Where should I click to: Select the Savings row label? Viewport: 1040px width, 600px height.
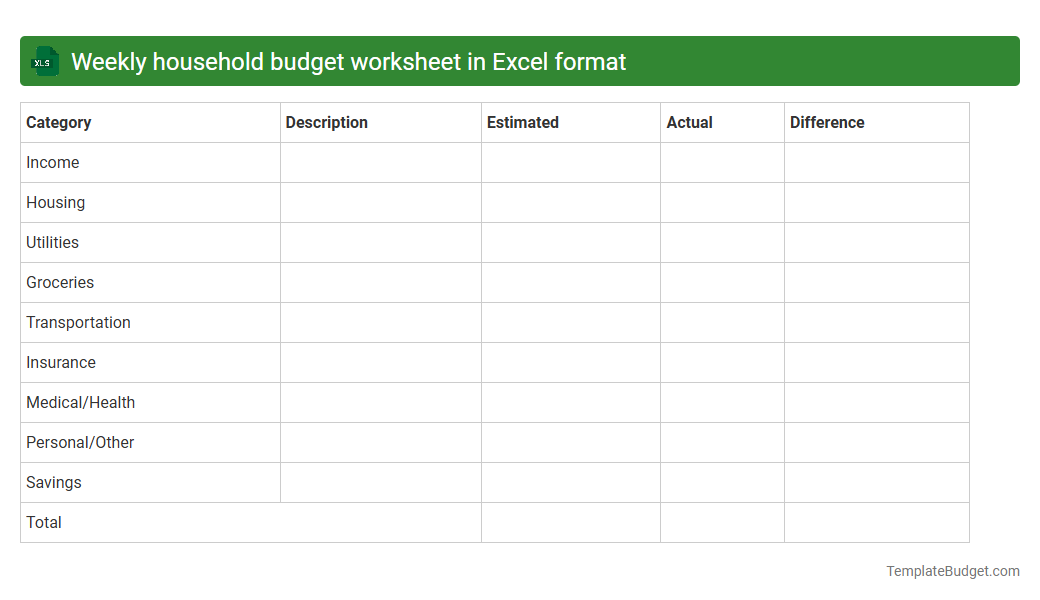53,482
